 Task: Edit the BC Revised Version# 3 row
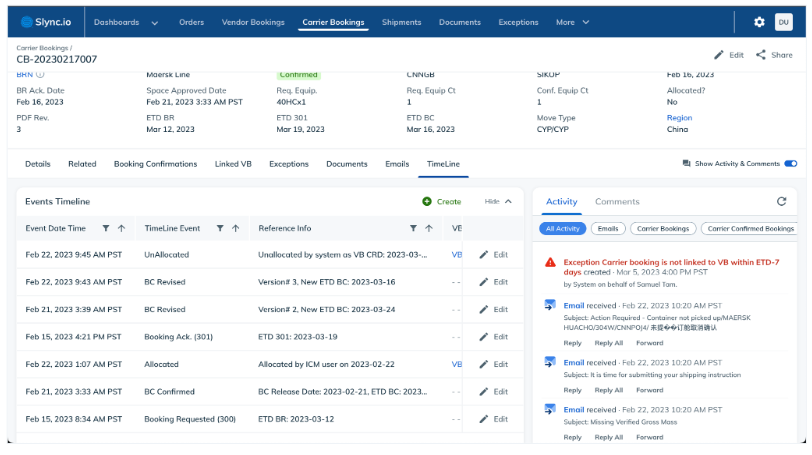494,282
